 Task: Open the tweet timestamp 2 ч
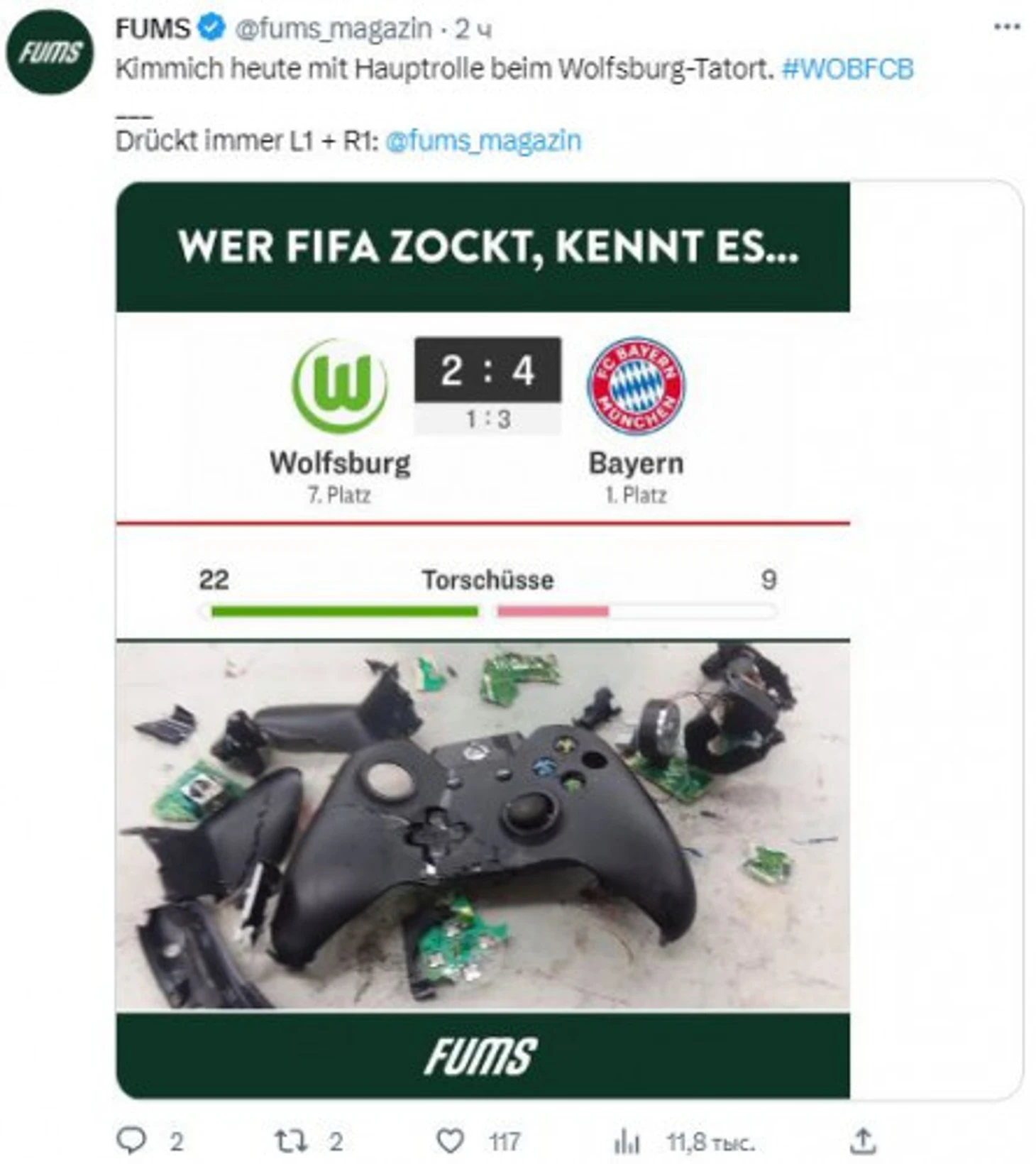(x=473, y=29)
